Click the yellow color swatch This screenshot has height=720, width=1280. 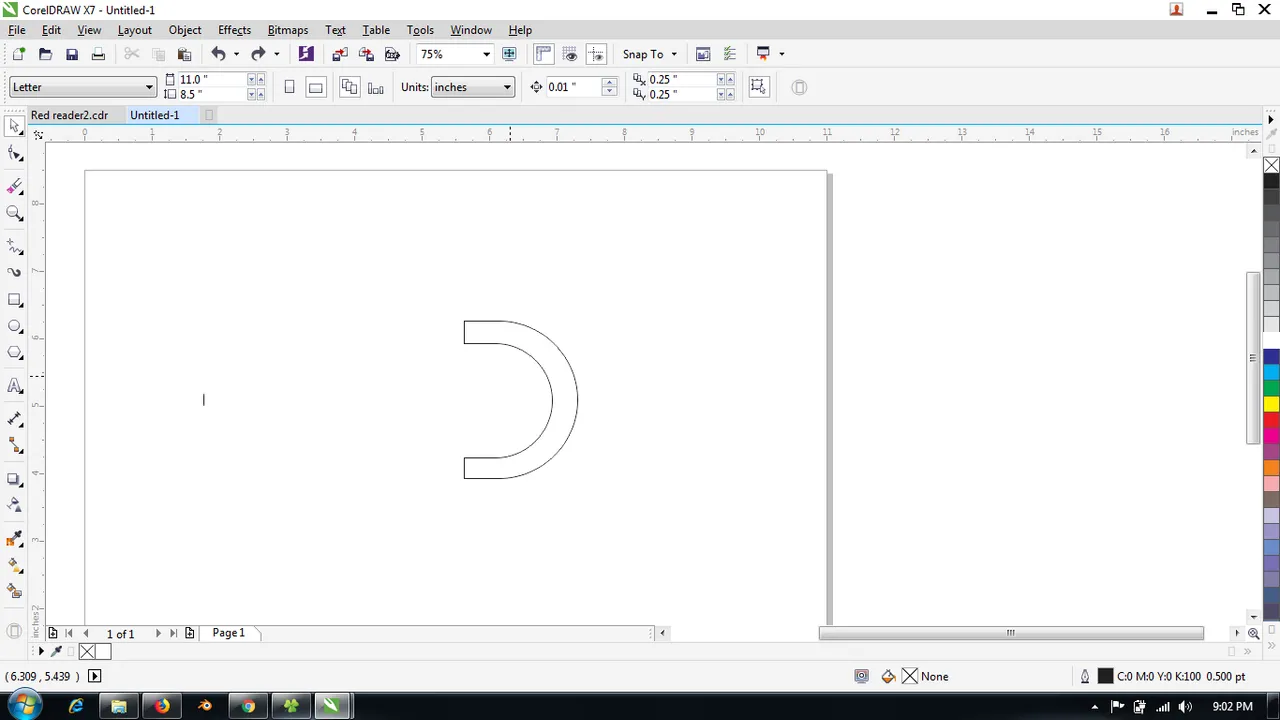tap(1271, 404)
